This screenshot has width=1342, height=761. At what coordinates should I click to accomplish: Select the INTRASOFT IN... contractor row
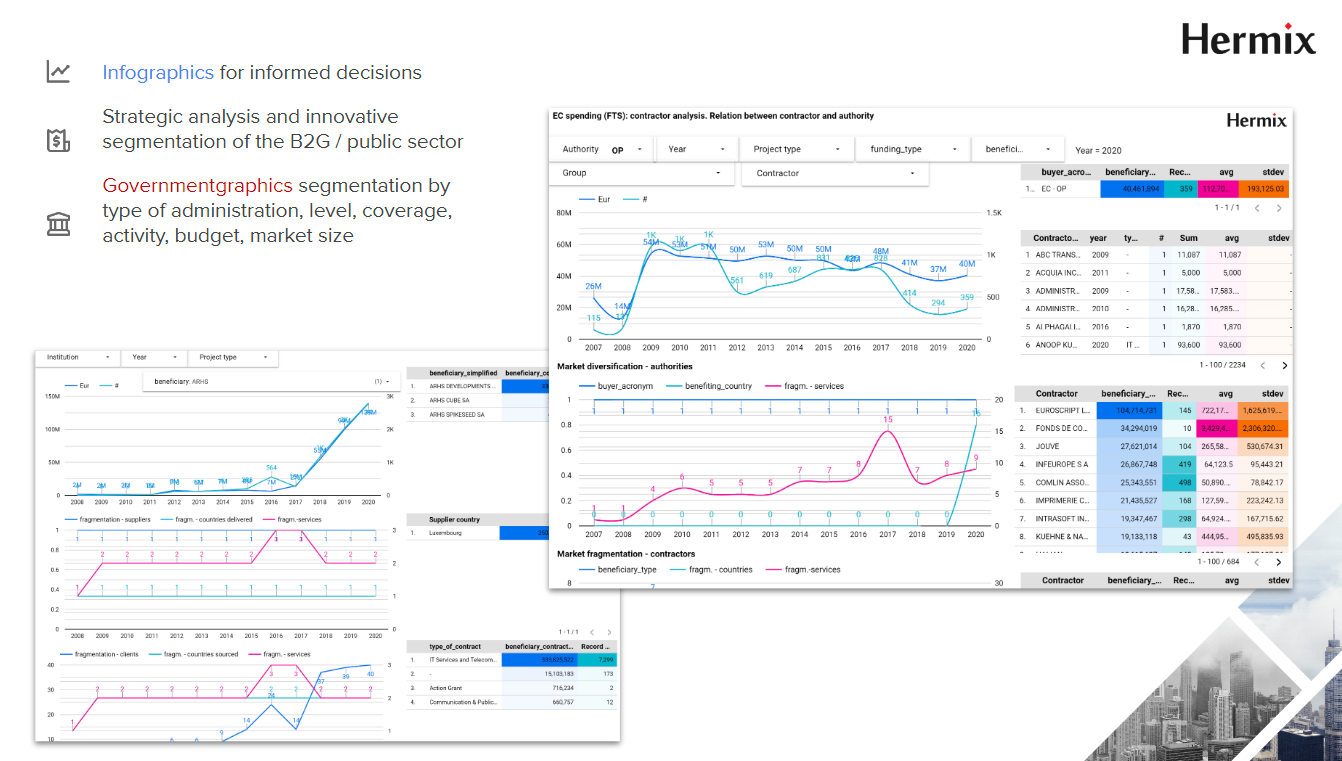pyautogui.click(x=1153, y=518)
